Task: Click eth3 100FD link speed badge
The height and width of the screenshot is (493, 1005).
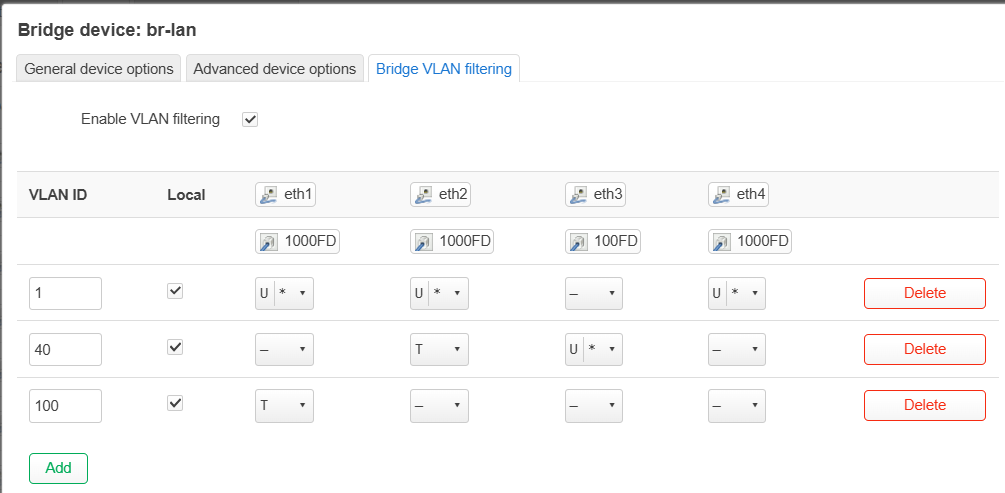Action: point(602,241)
